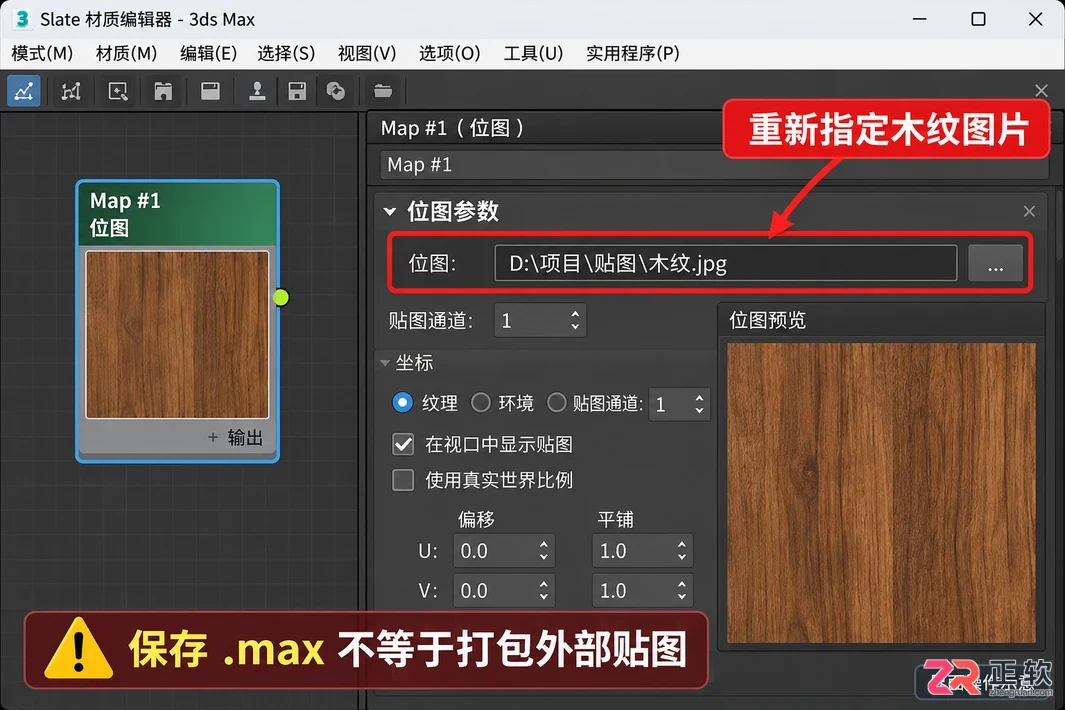Decrease the V 平铺 value

point(682,597)
